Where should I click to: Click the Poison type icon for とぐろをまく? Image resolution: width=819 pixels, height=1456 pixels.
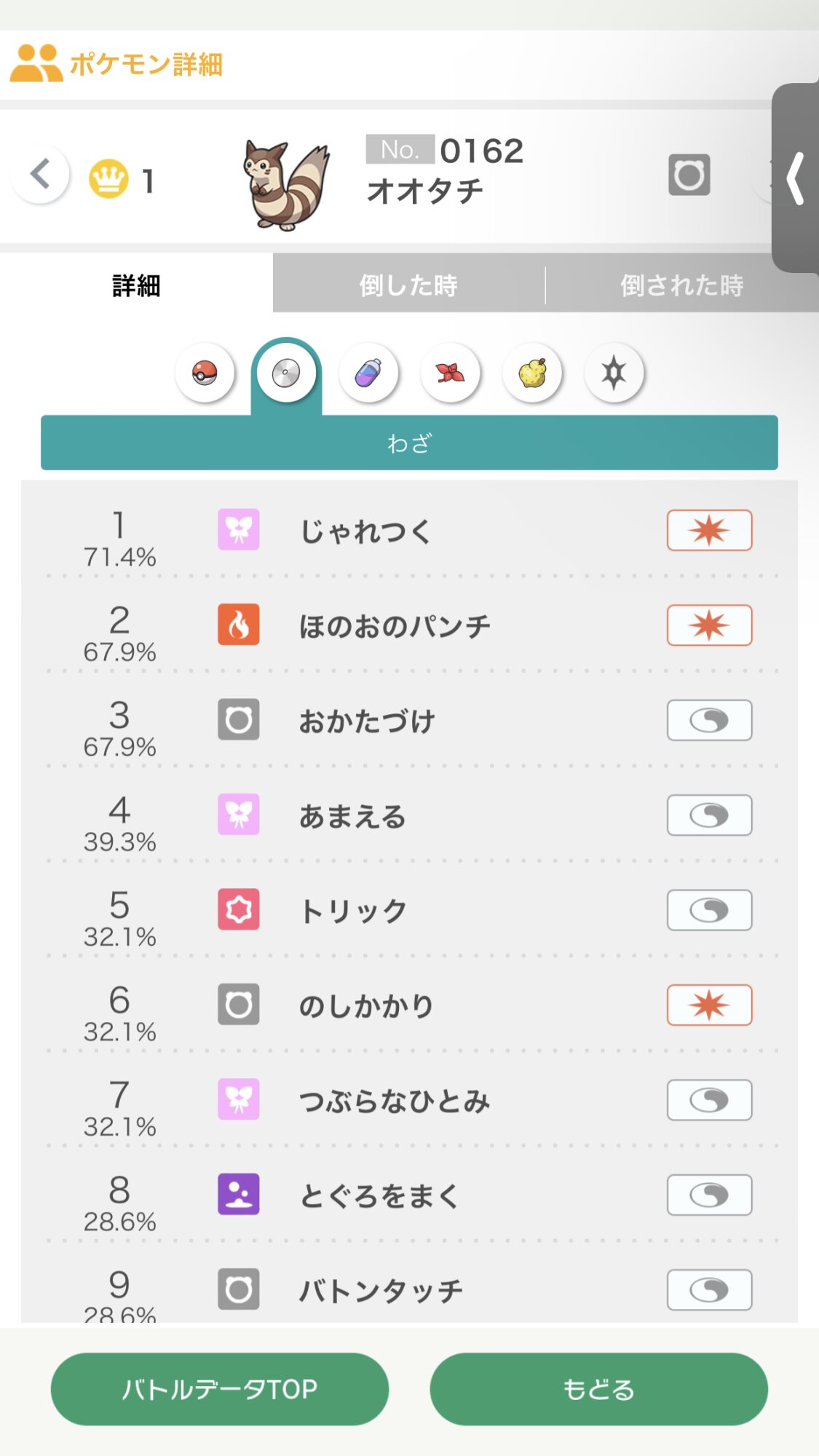[x=239, y=1194]
